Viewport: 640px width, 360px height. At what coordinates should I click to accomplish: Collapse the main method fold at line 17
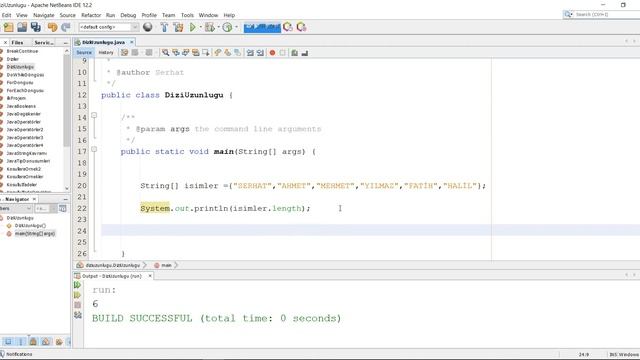(x=94, y=149)
